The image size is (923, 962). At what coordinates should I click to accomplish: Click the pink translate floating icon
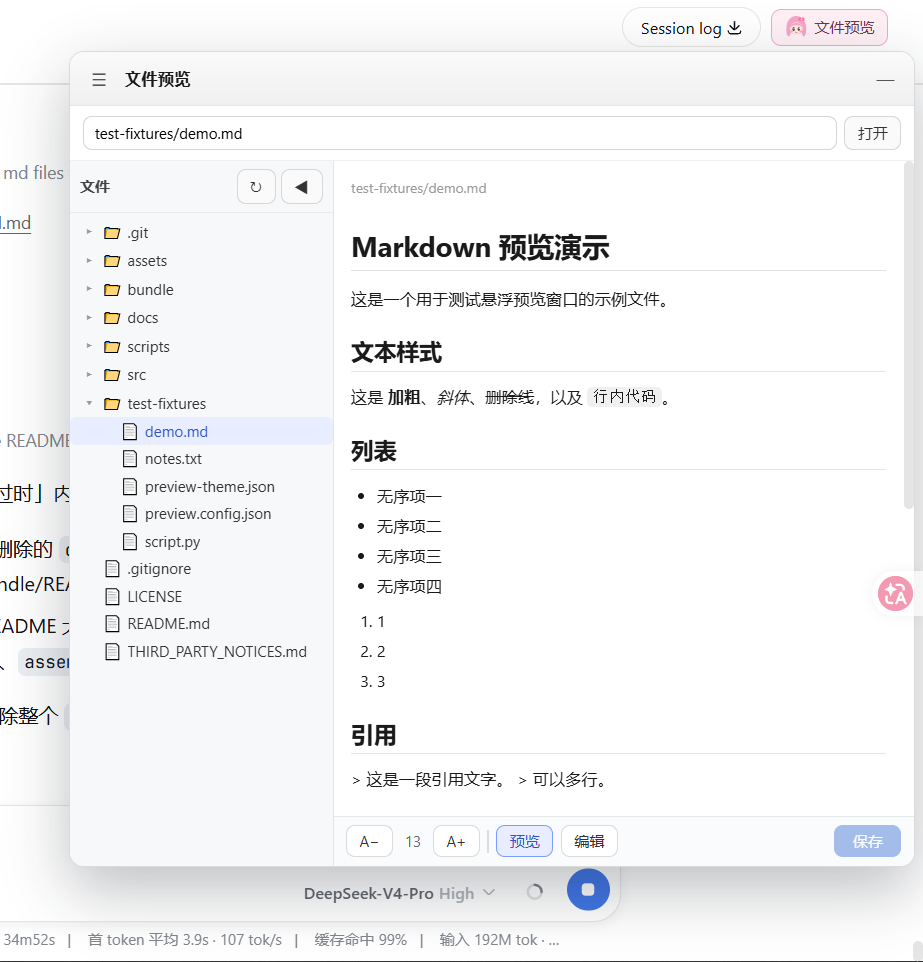[x=895, y=593]
